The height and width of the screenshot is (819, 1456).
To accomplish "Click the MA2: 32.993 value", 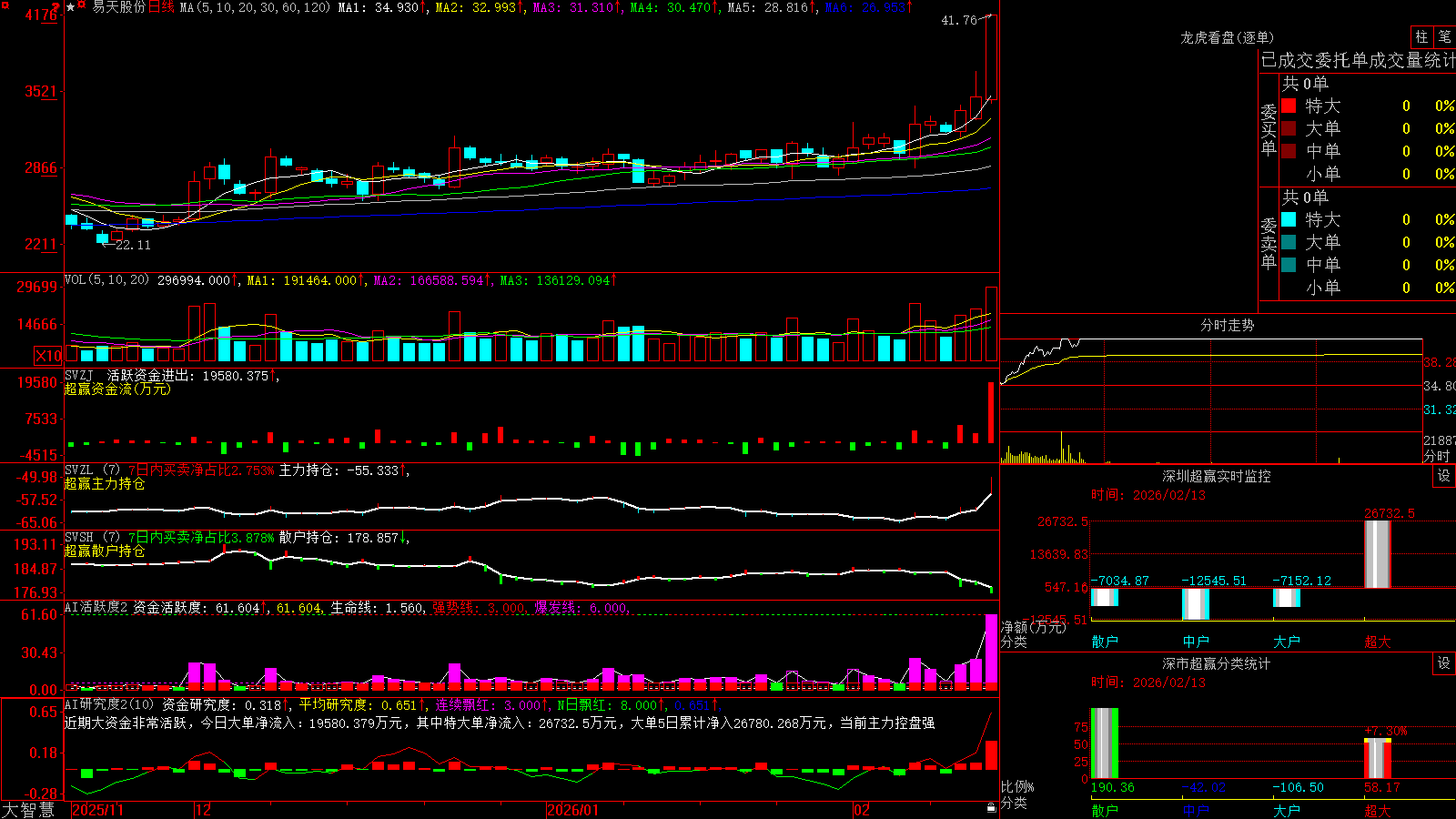I will point(478,7).
